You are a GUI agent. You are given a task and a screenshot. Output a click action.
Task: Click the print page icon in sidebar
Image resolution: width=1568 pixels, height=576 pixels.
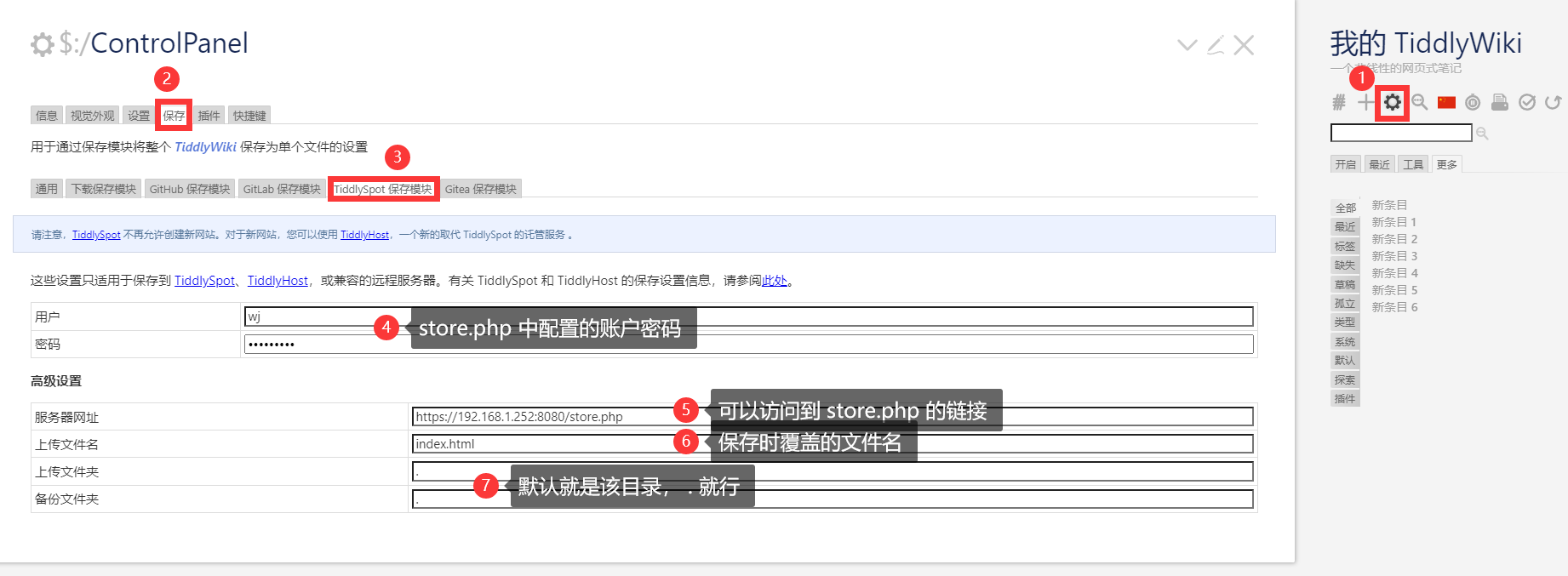(x=1500, y=103)
